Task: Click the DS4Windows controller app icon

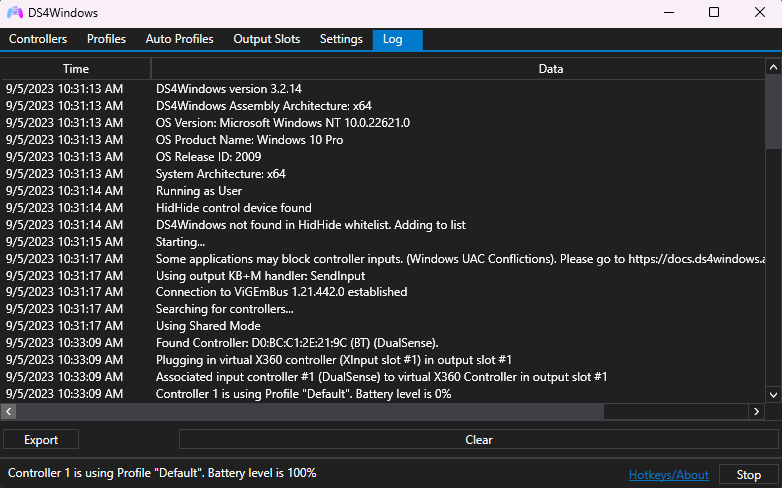Action: click(x=17, y=13)
